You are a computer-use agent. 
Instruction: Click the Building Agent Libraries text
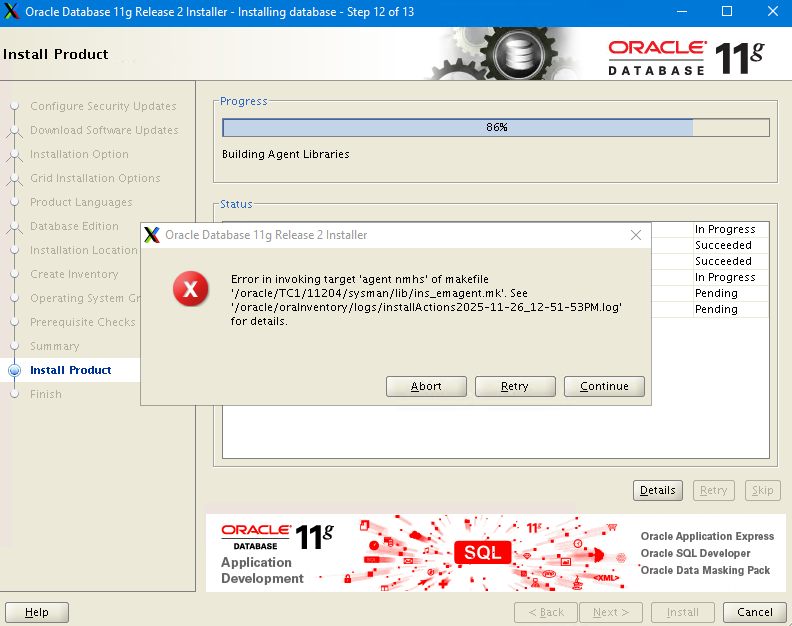[x=285, y=154]
